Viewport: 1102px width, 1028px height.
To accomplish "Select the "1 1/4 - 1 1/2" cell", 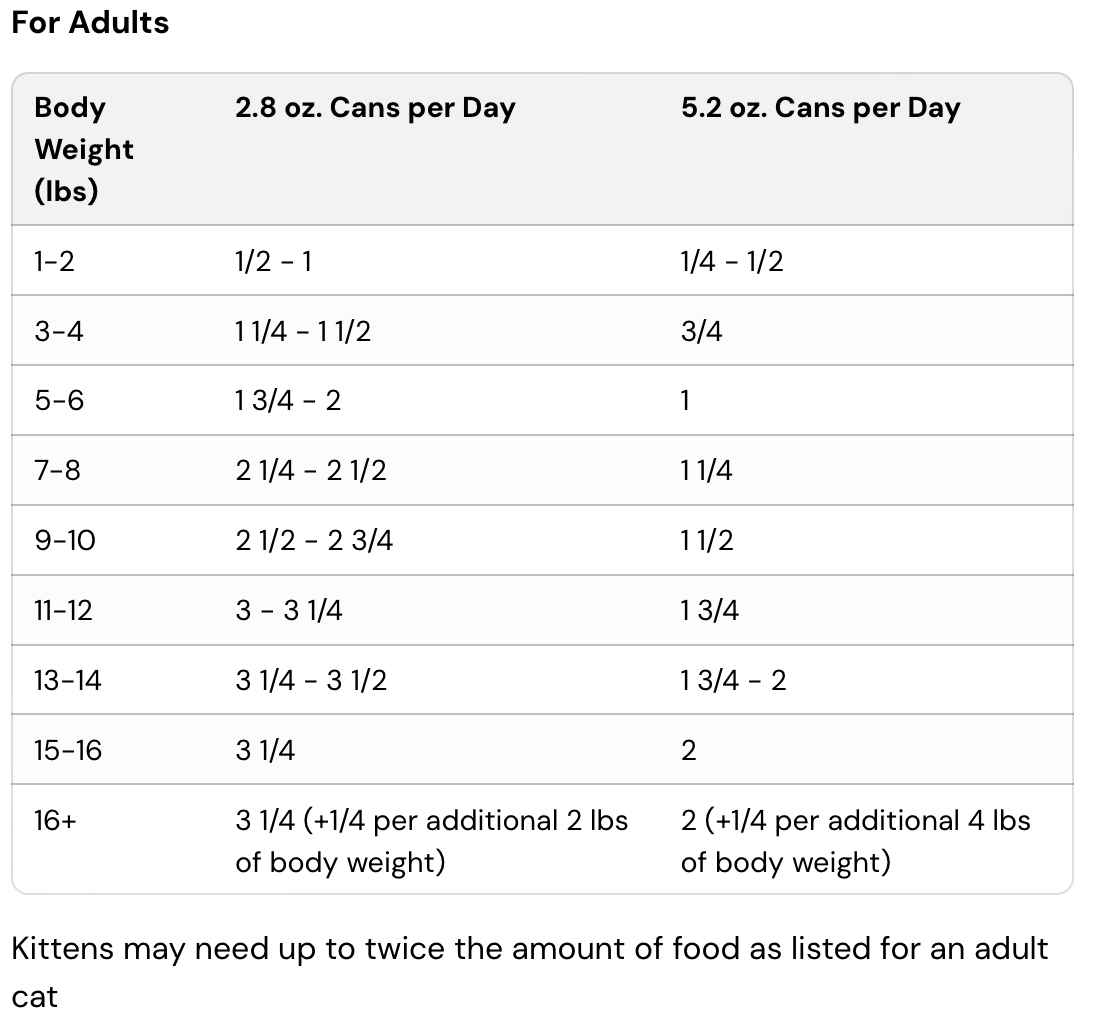I will pyautogui.click(x=303, y=331).
